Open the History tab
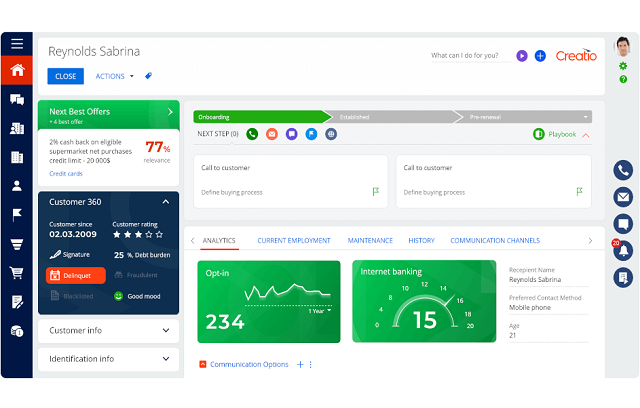 (x=421, y=240)
